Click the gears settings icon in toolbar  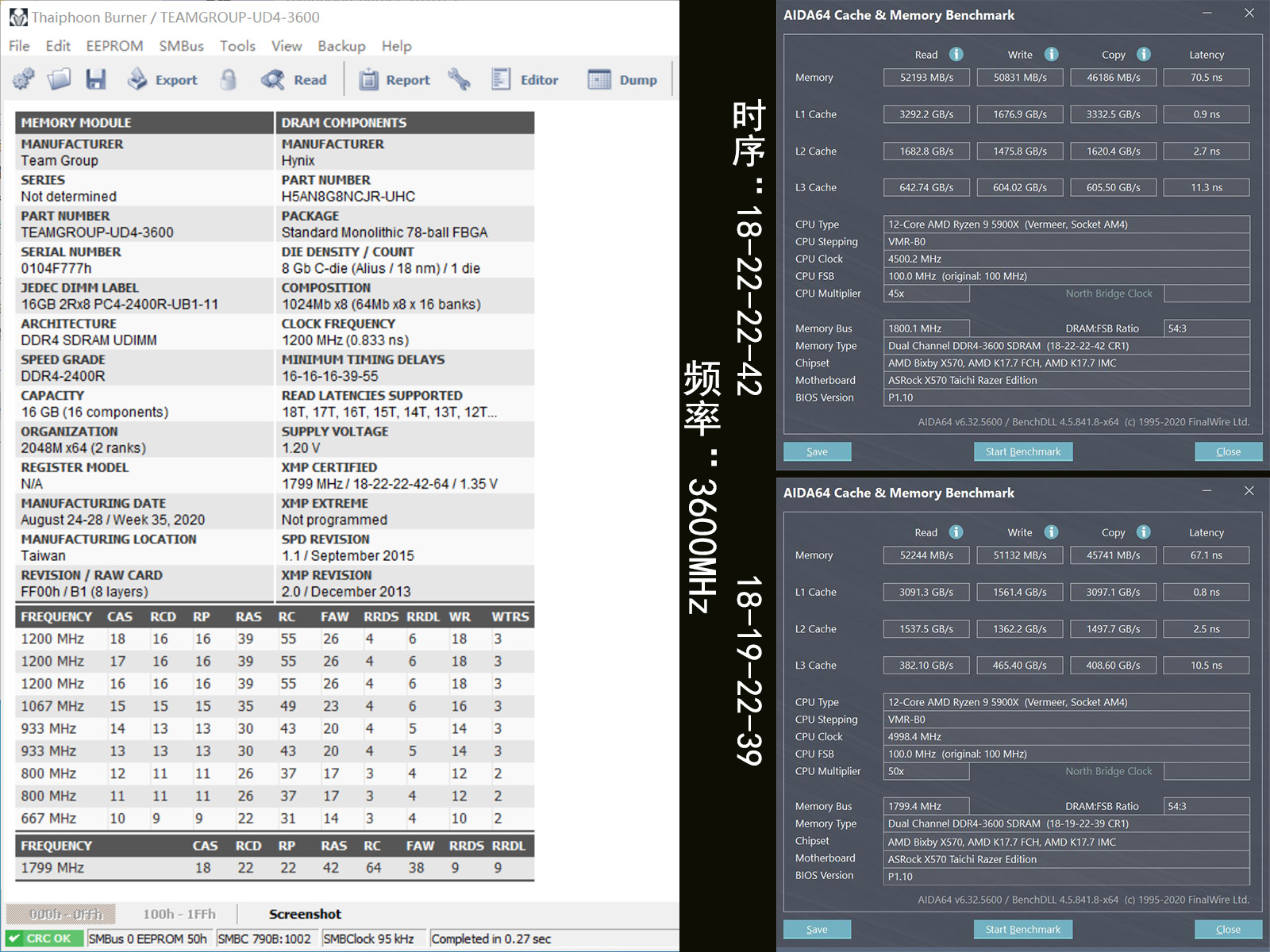[24, 79]
